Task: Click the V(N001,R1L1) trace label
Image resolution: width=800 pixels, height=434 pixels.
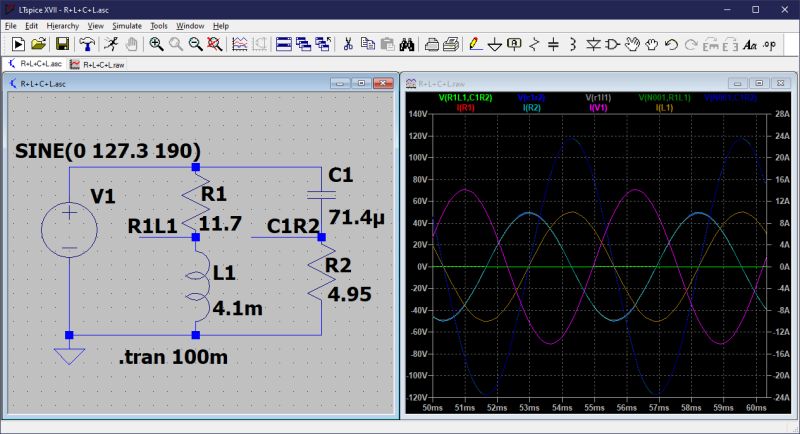Action: 664,97
